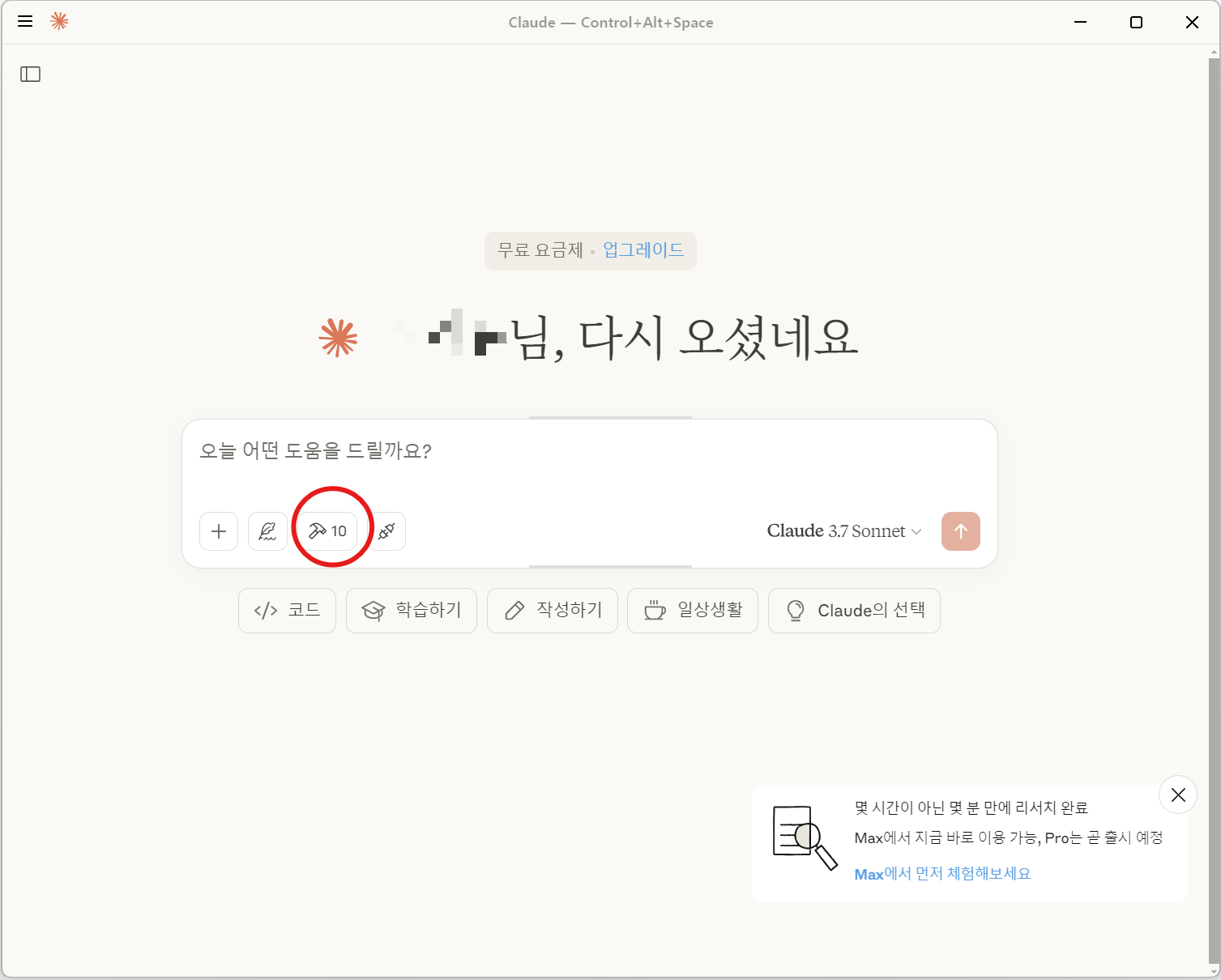Click the vertical scrollbar on right edge
Screen dimensions: 1221x980
(x=1214, y=512)
